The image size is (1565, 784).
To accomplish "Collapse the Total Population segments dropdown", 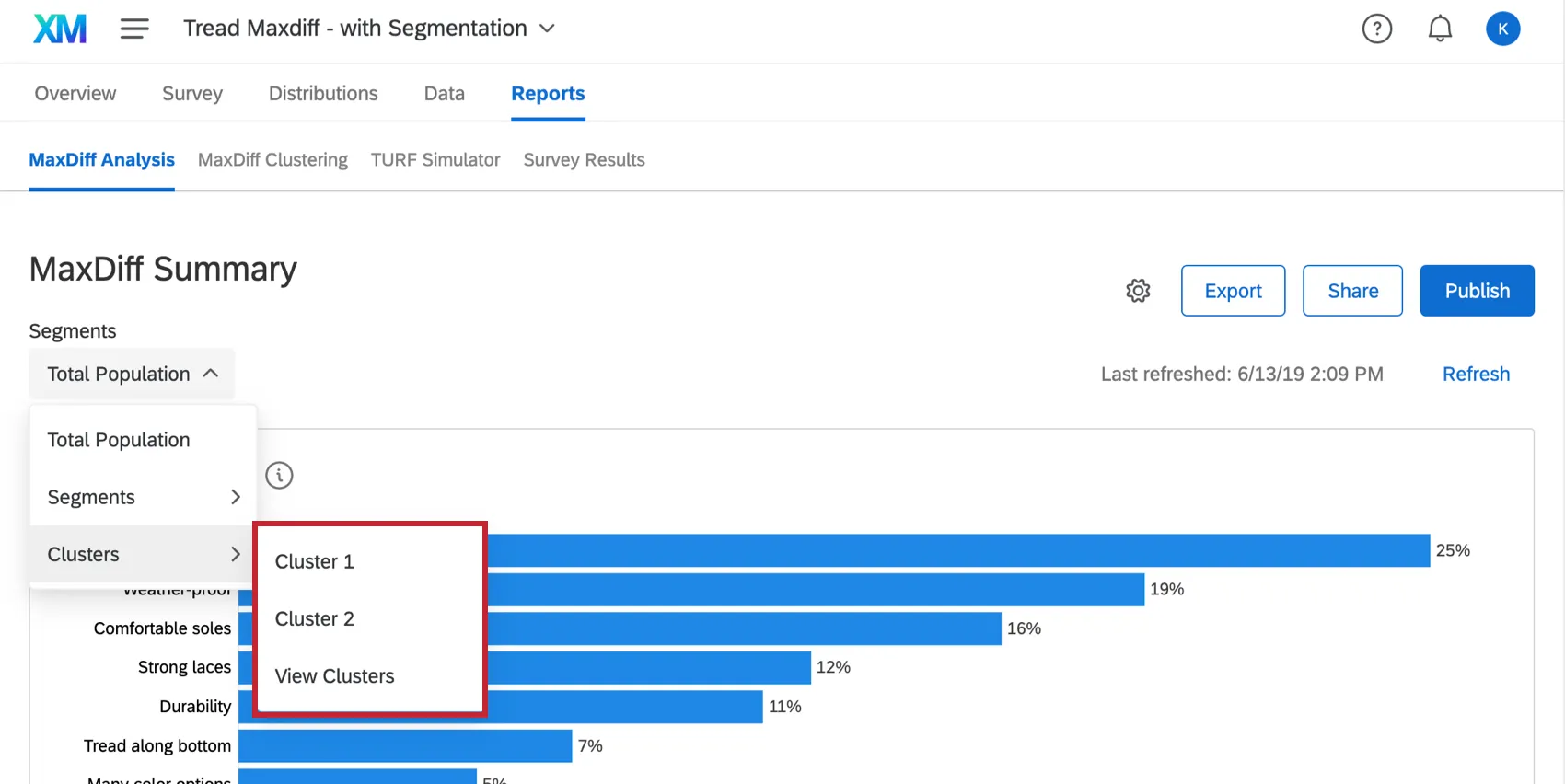I will (131, 374).
